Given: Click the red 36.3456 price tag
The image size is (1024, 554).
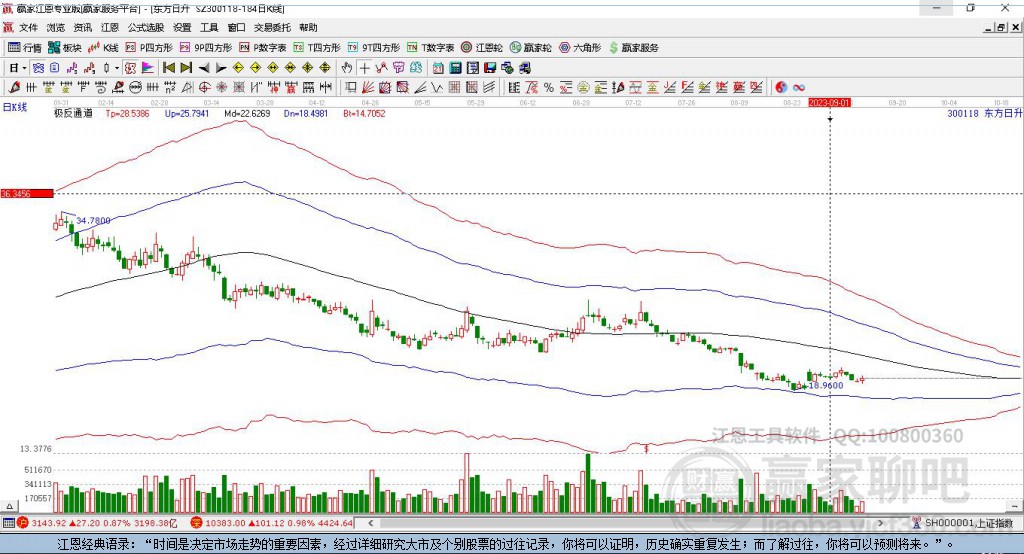Looking at the screenshot, I should [x=27, y=193].
